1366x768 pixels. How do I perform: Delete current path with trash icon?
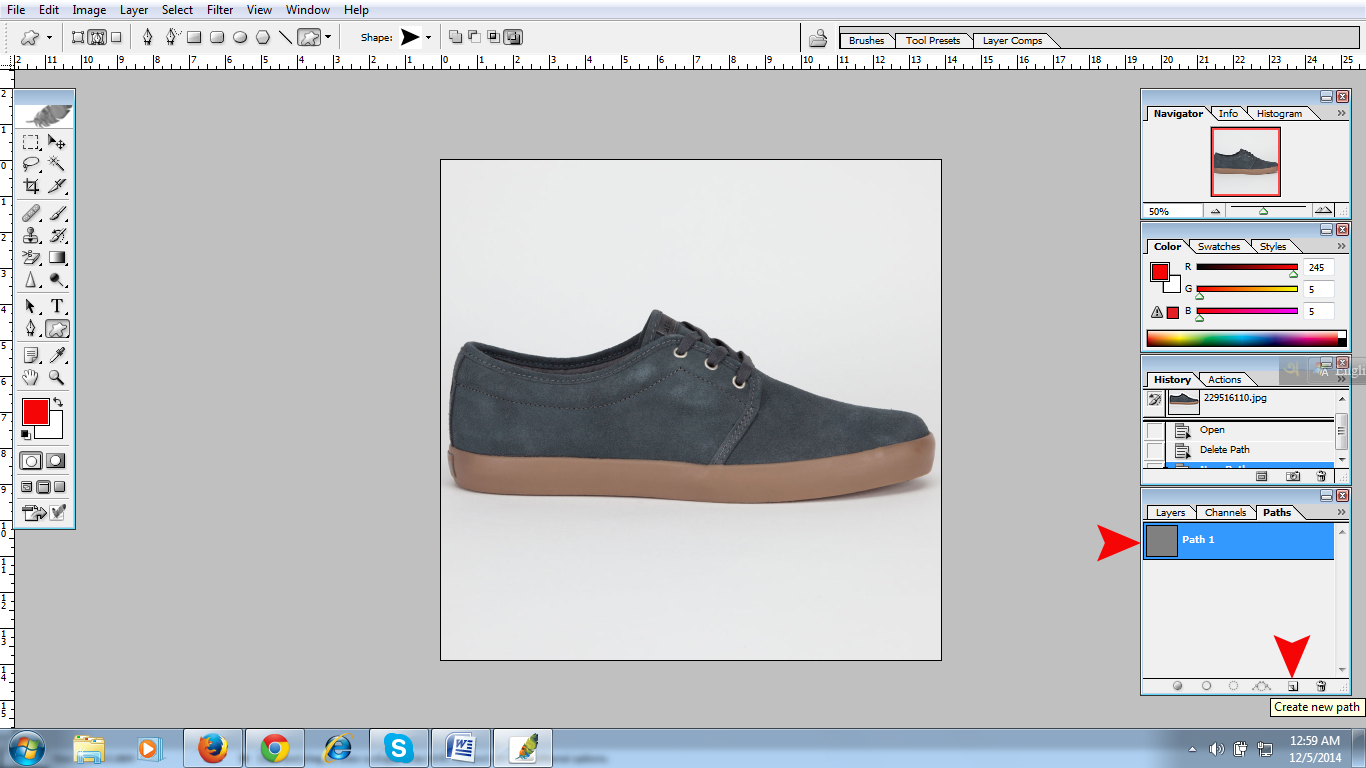[1321, 686]
